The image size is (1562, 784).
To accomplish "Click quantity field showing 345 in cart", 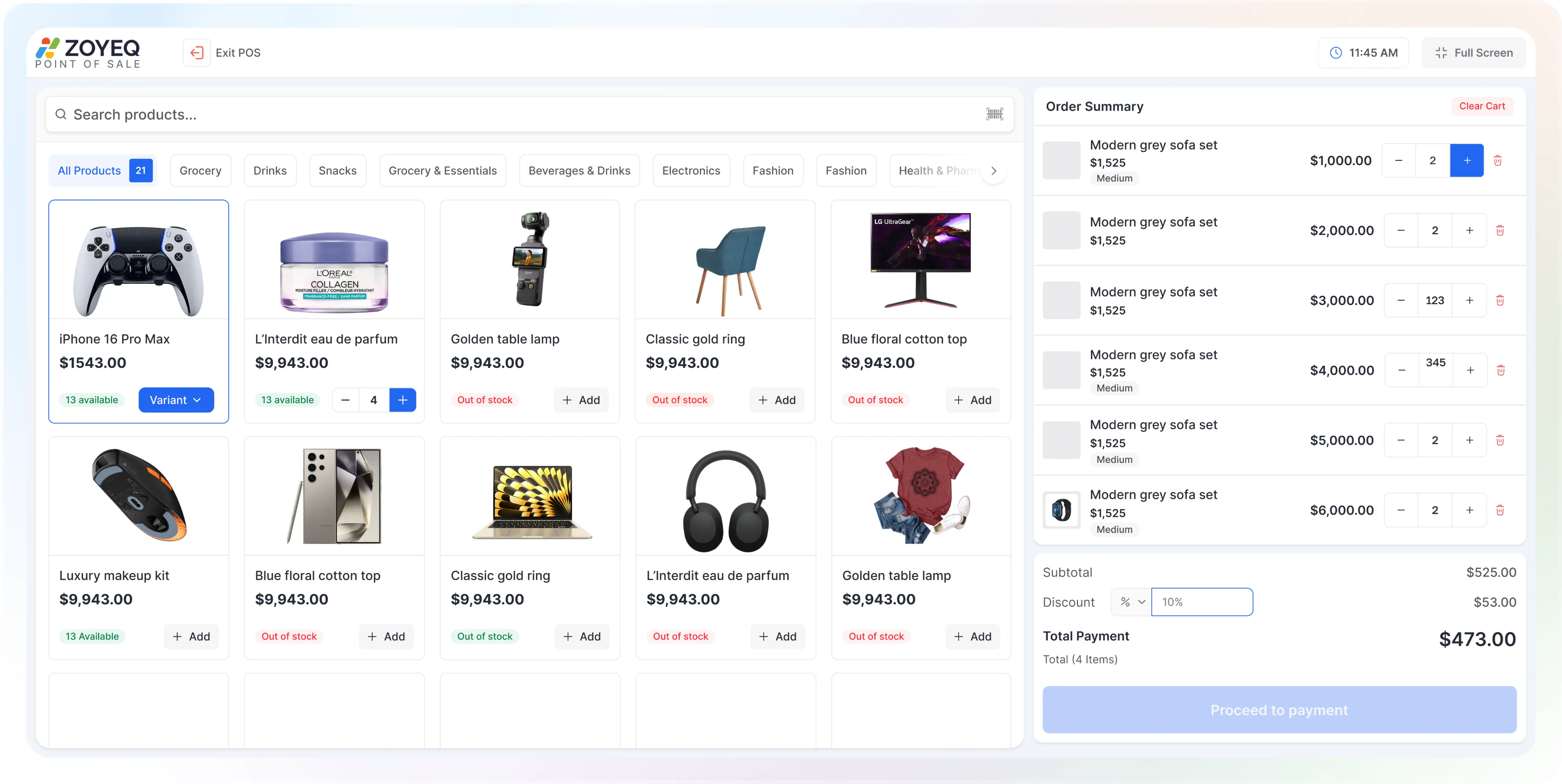I will tap(1435, 370).
